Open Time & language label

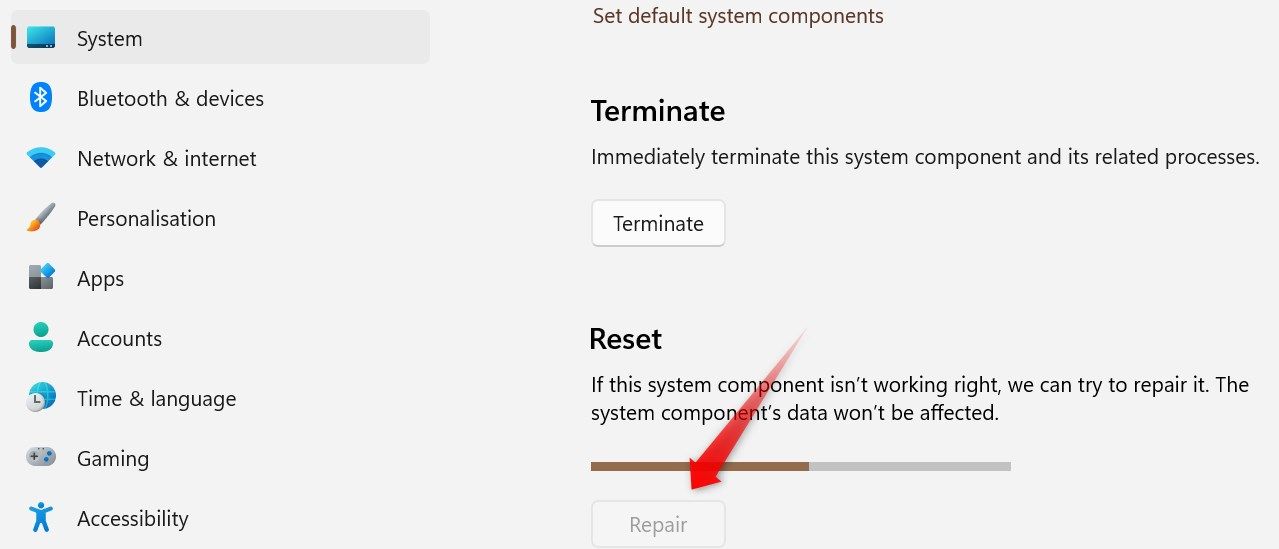[156, 398]
